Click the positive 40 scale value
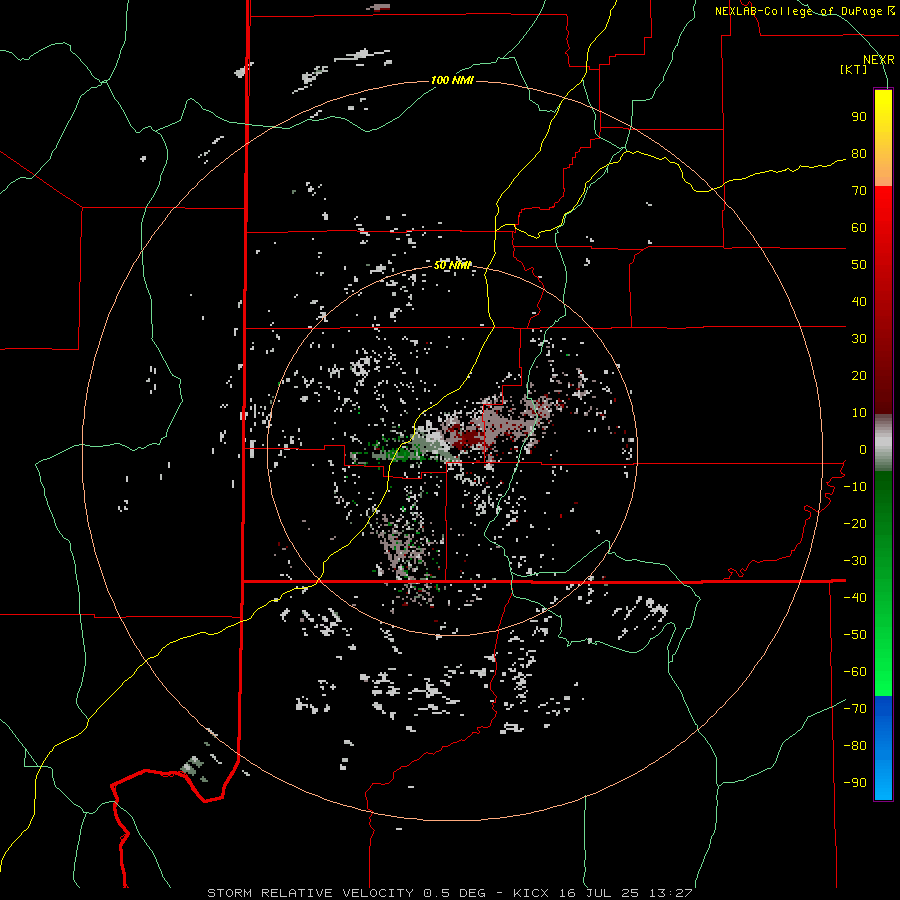This screenshot has width=900, height=900. (x=859, y=302)
